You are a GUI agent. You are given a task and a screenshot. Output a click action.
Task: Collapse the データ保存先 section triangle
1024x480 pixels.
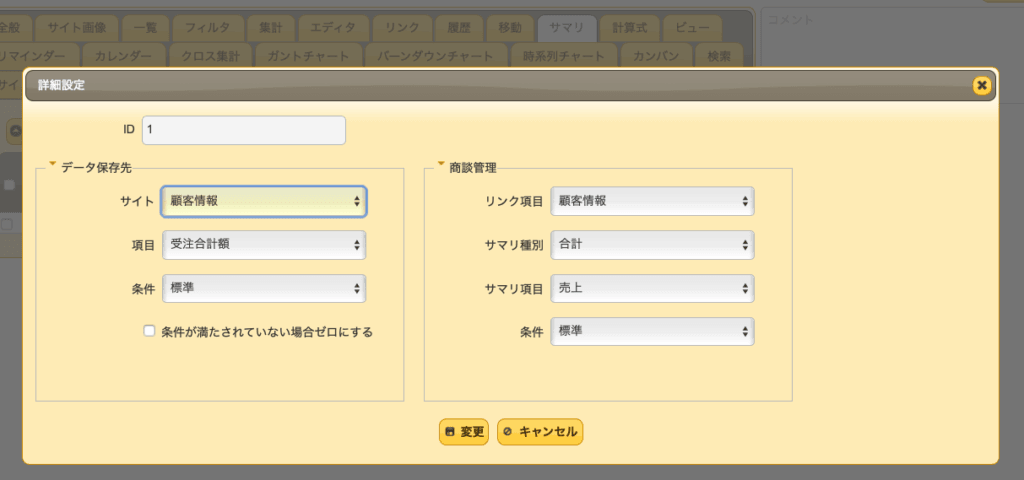pos(53,164)
